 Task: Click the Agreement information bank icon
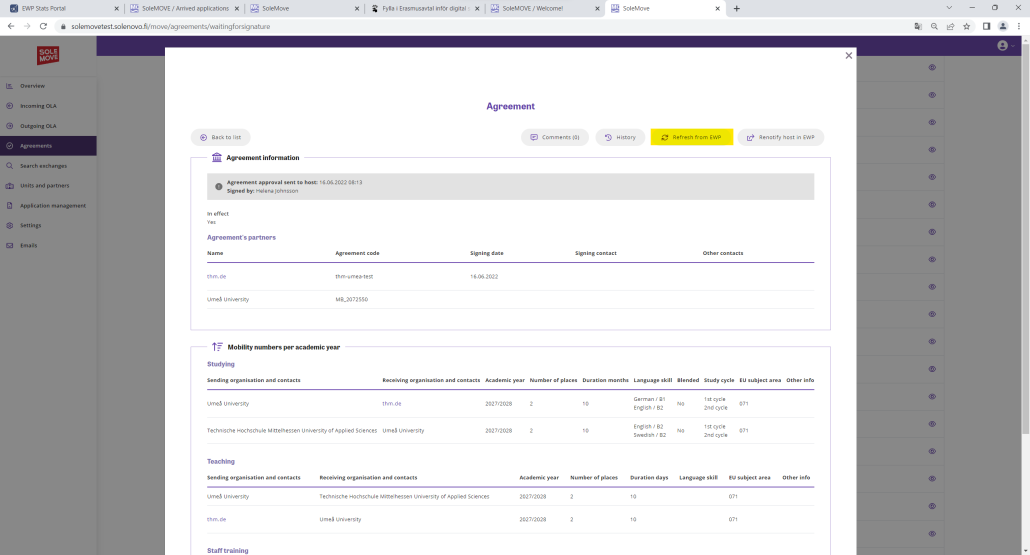pyautogui.click(x=217, y=158)
